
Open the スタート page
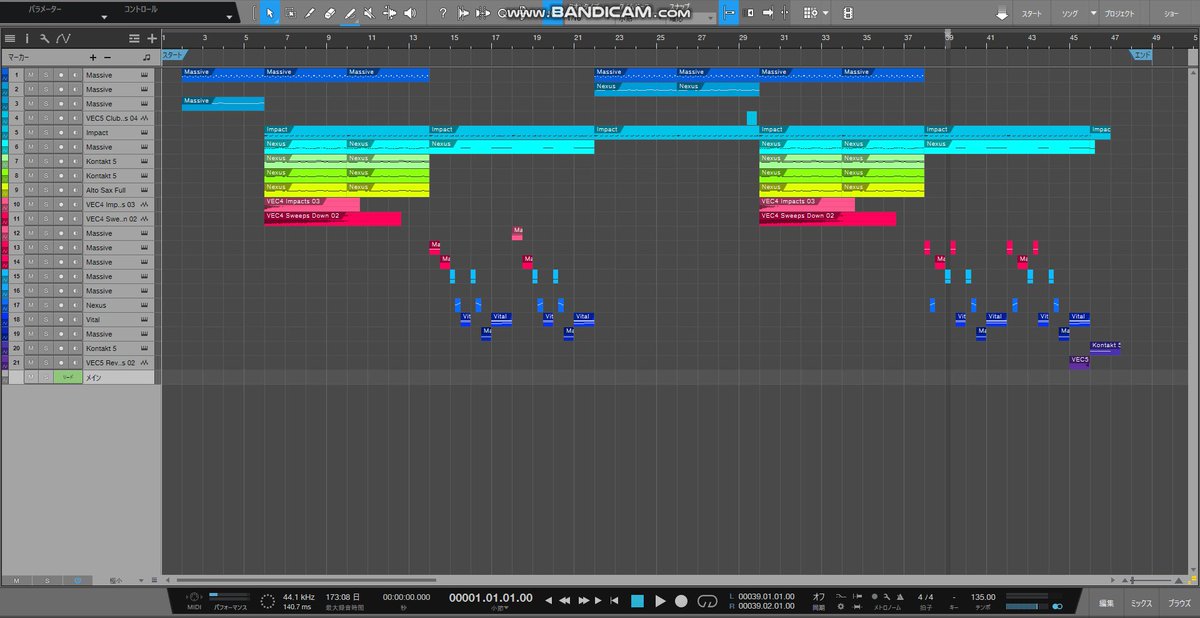pos(1031,14)
